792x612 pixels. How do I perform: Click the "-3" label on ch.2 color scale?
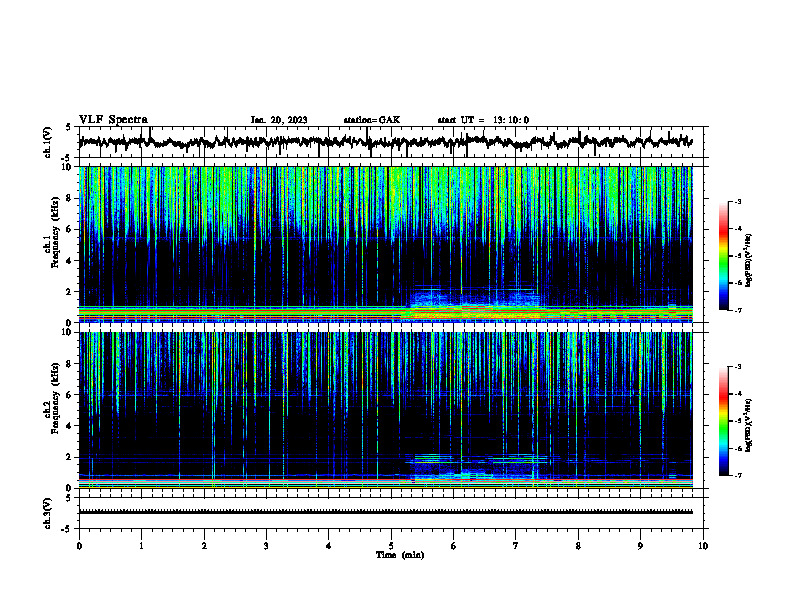point(737,367)
